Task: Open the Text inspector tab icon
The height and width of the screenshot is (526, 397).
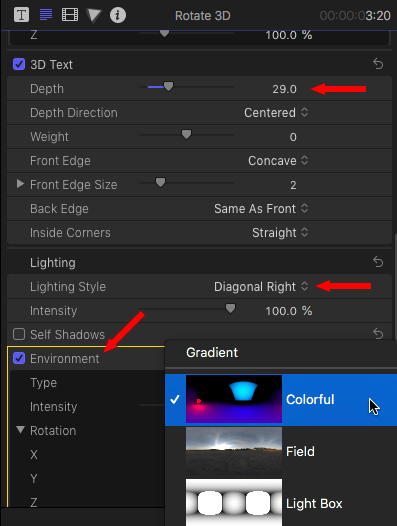Action: (21, 15)
